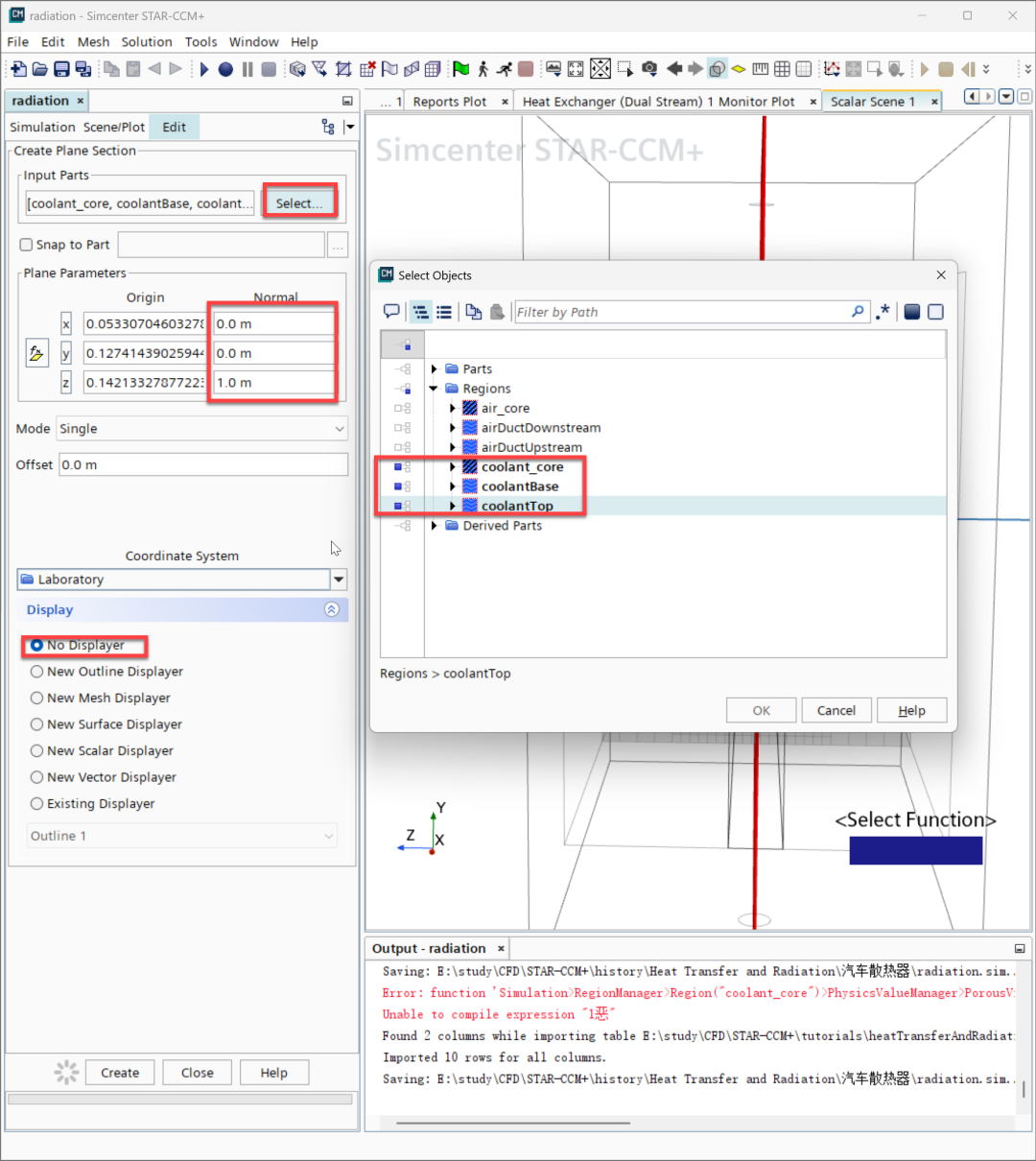
Task: Click the copy icon in Select Objects toolbar
Action: click(x=474, y=312)
